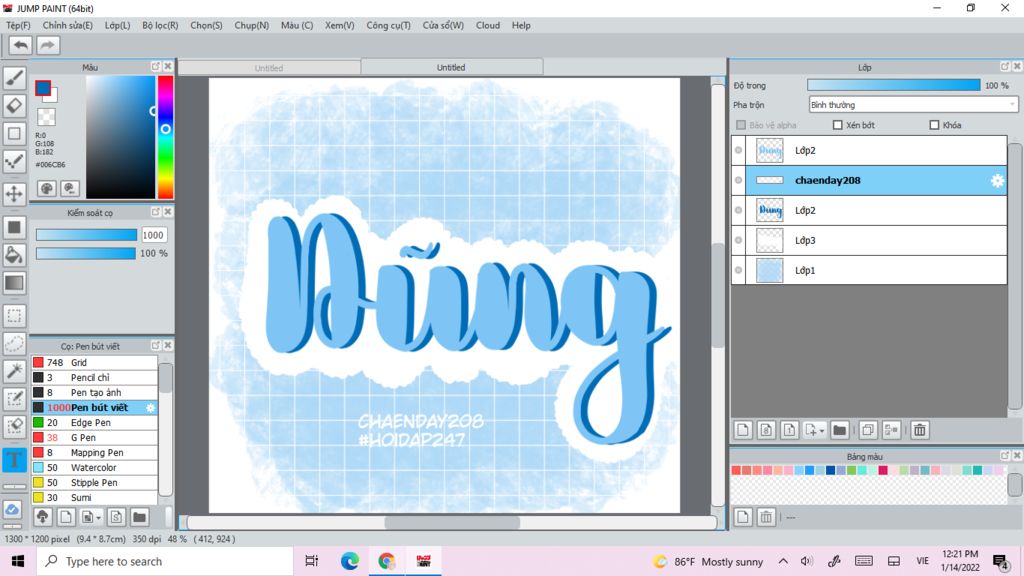Select the transparent color swatch
1024x576 pixels.
click(x=46, y=117)
